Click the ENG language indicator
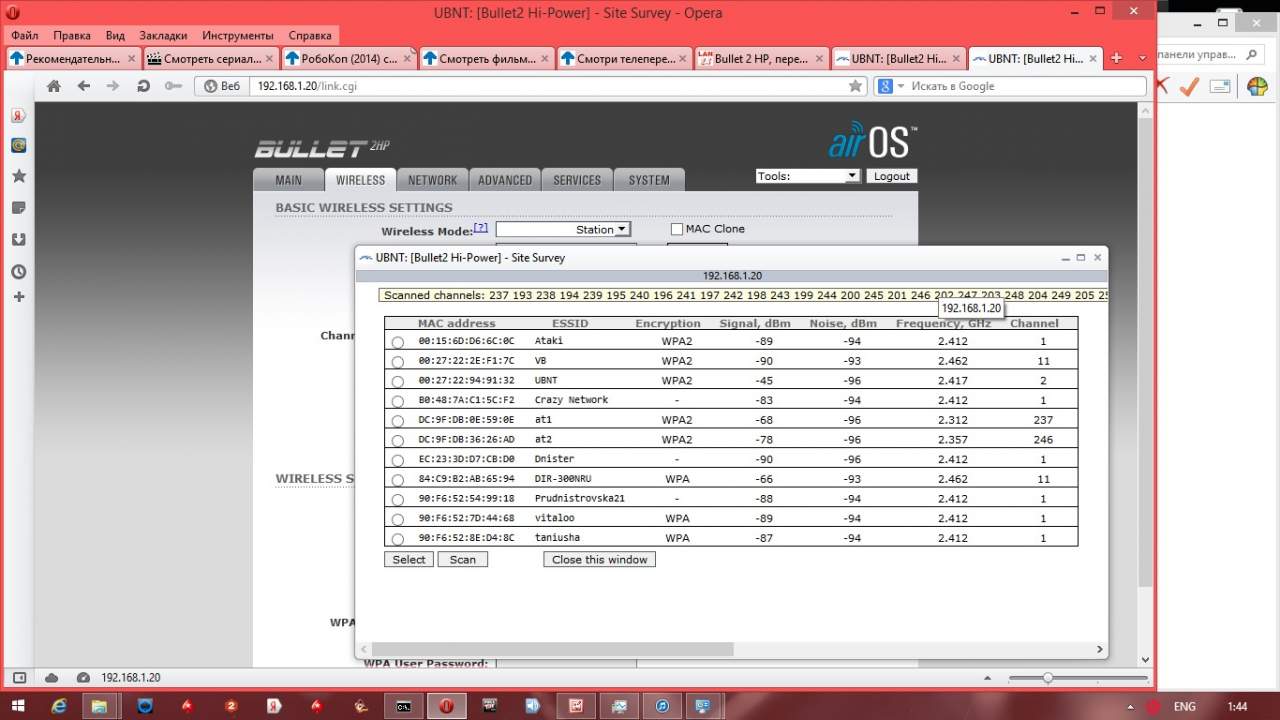The image size is (1280, 720). [1184, 706]
